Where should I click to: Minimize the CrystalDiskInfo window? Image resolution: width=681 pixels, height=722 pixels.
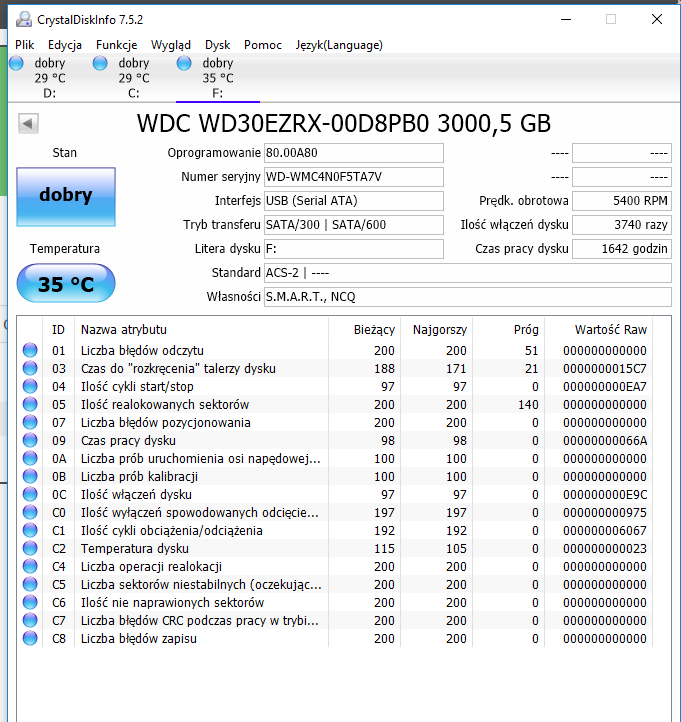[x=566, y=19]
